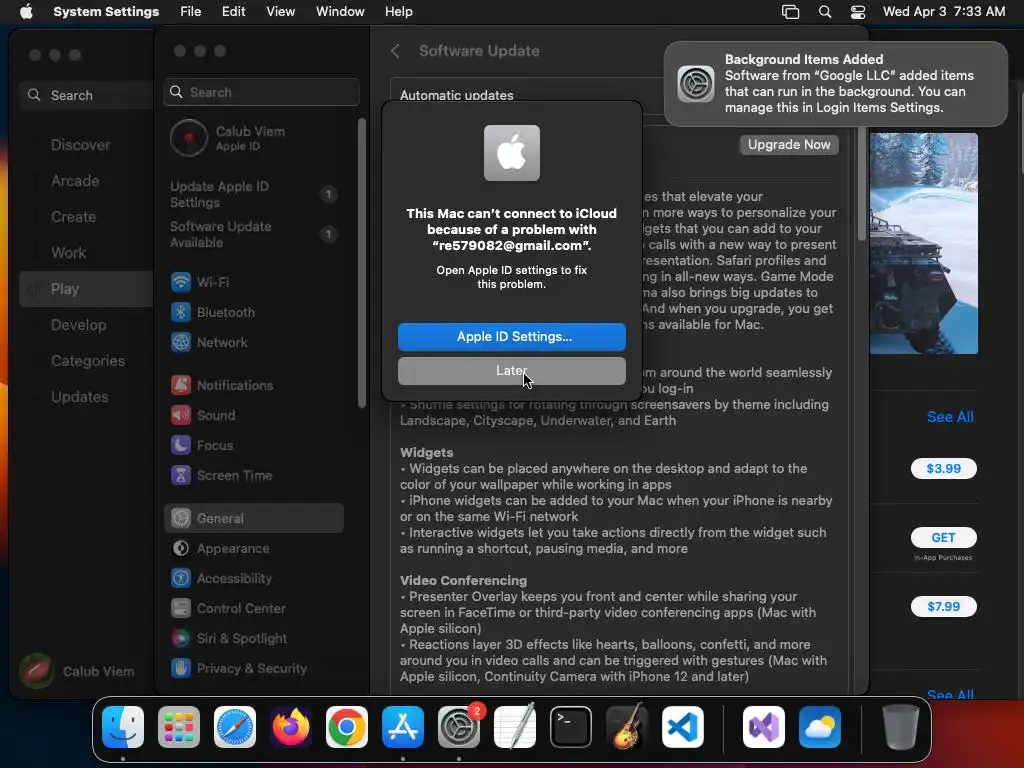Open Screen Time settings pane
The image size is (1024, 768).
[x=254, y=475]
